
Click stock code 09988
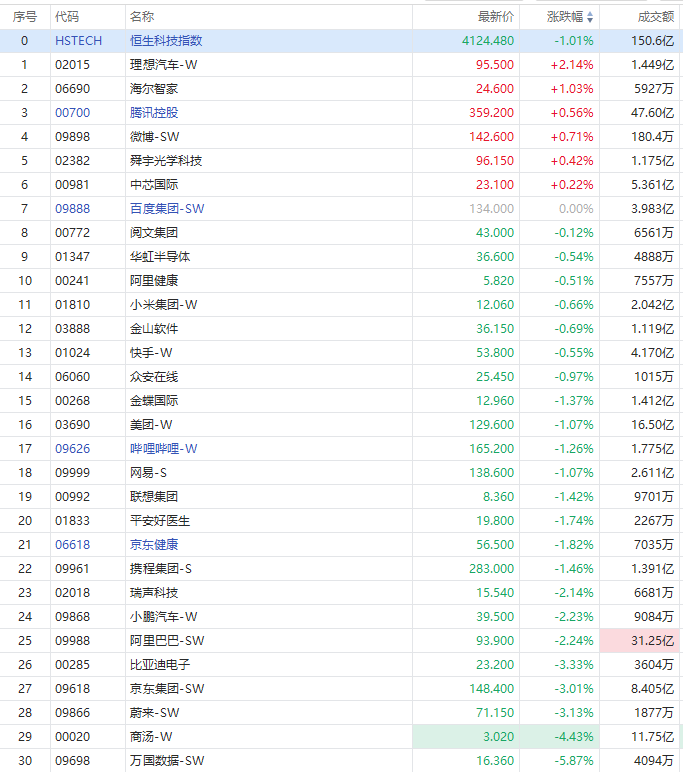coord(72,641)
